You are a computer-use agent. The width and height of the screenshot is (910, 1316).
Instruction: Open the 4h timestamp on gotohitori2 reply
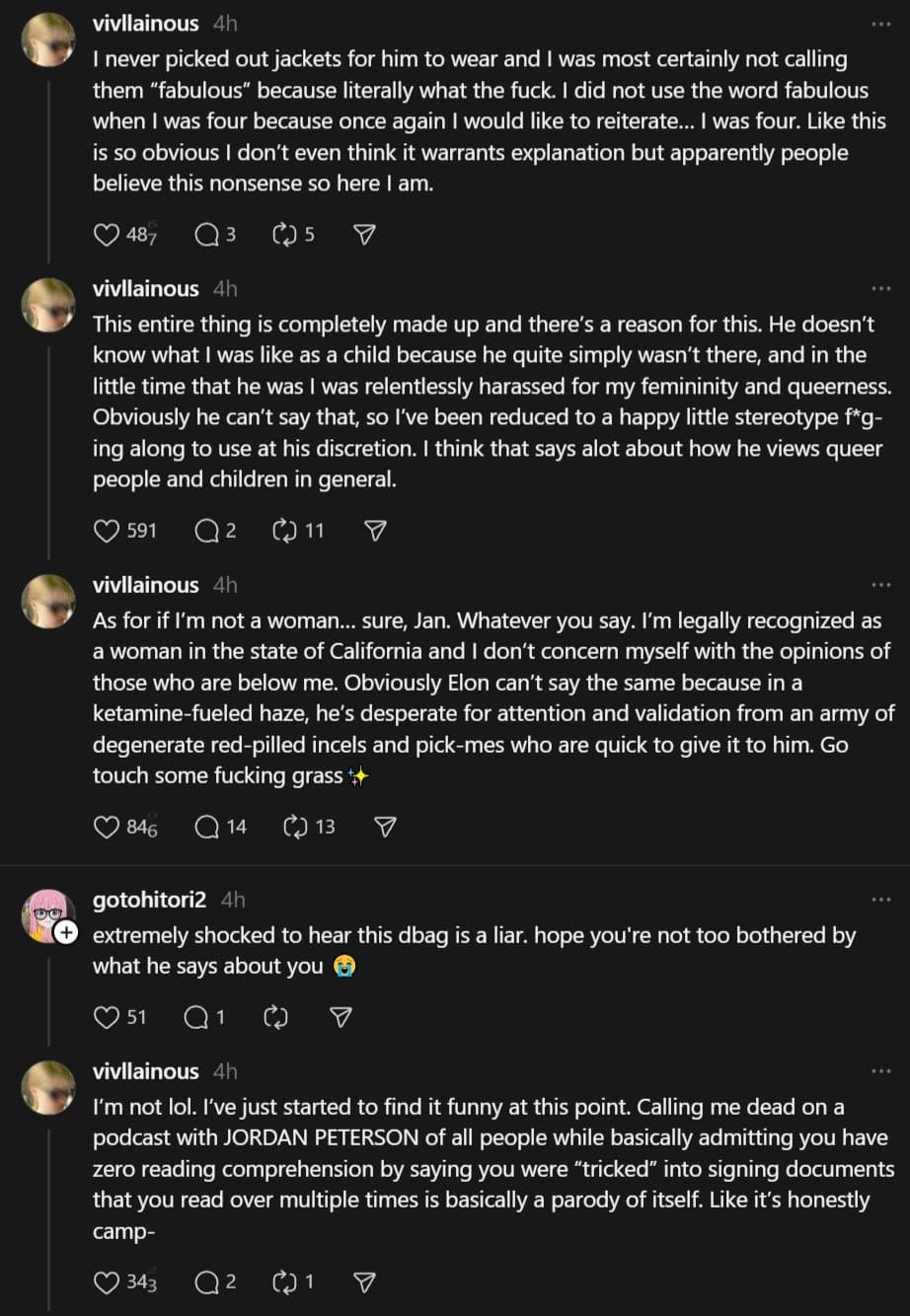[233, 900]
